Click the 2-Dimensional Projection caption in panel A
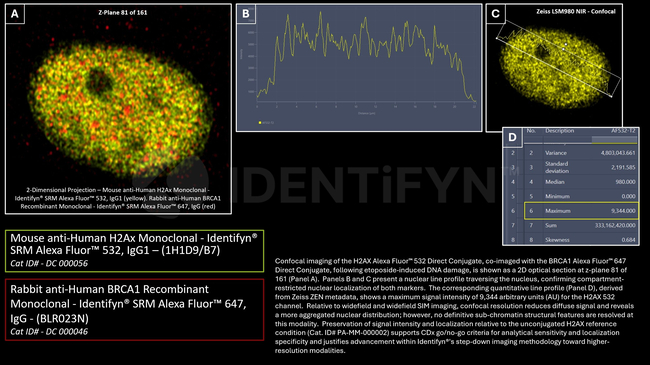This screenshot has width=650, height=365. pyautogui.click(x=118, y=198)
